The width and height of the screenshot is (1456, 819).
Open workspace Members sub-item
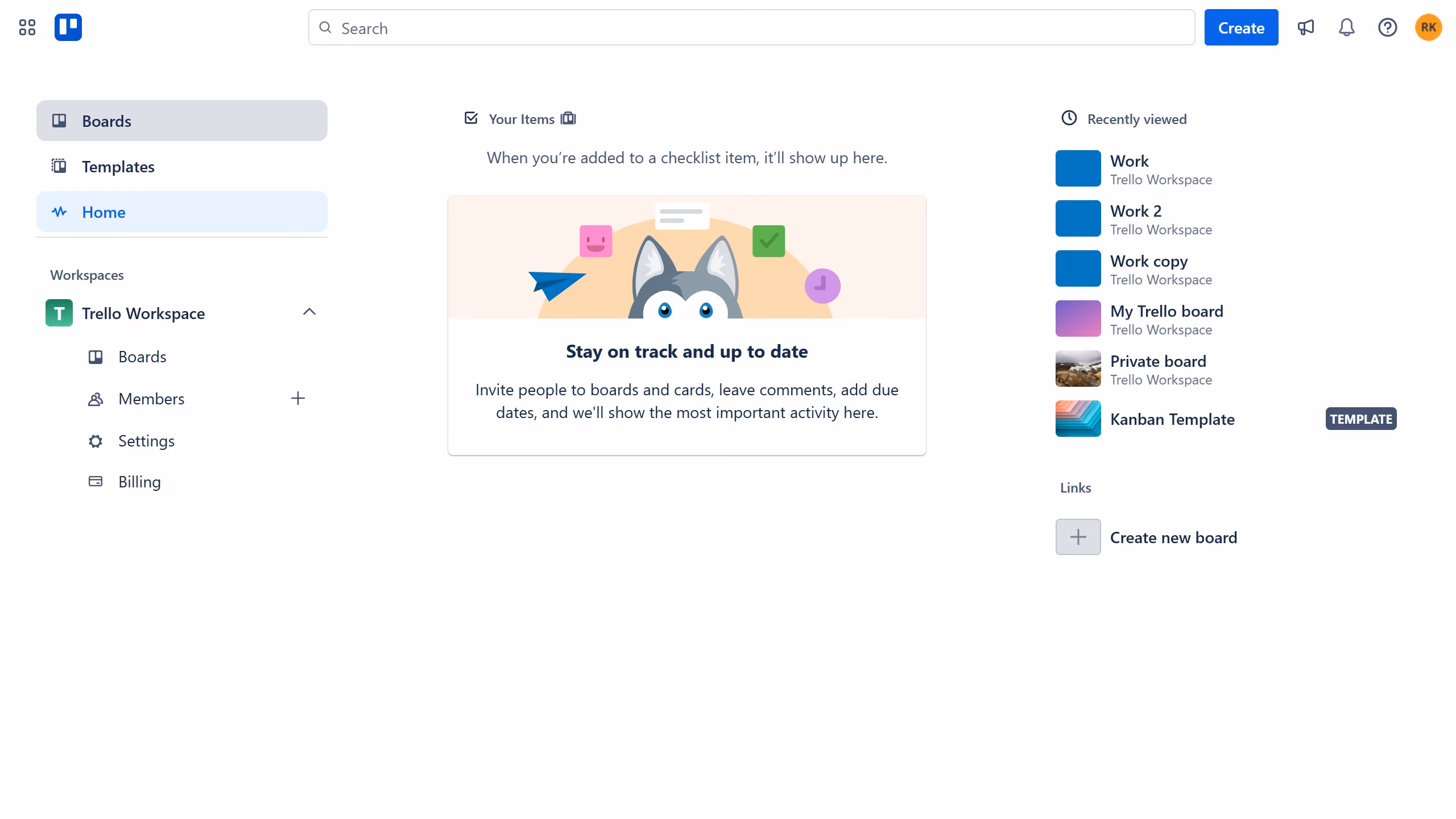(x=152, y=399)
